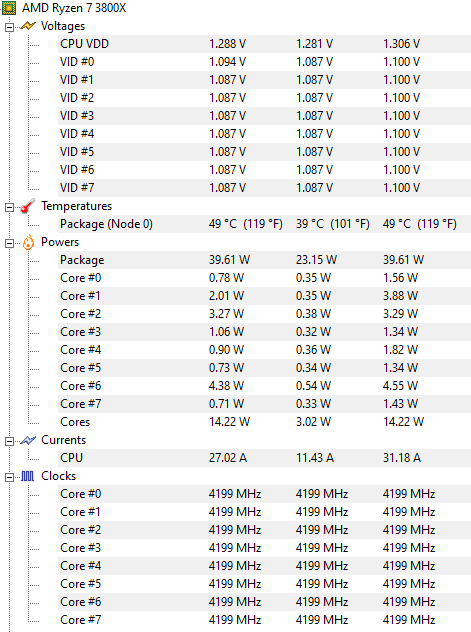Collapse the Clocks section
This screenshot has height=632, width=471.
coord(9,478)
